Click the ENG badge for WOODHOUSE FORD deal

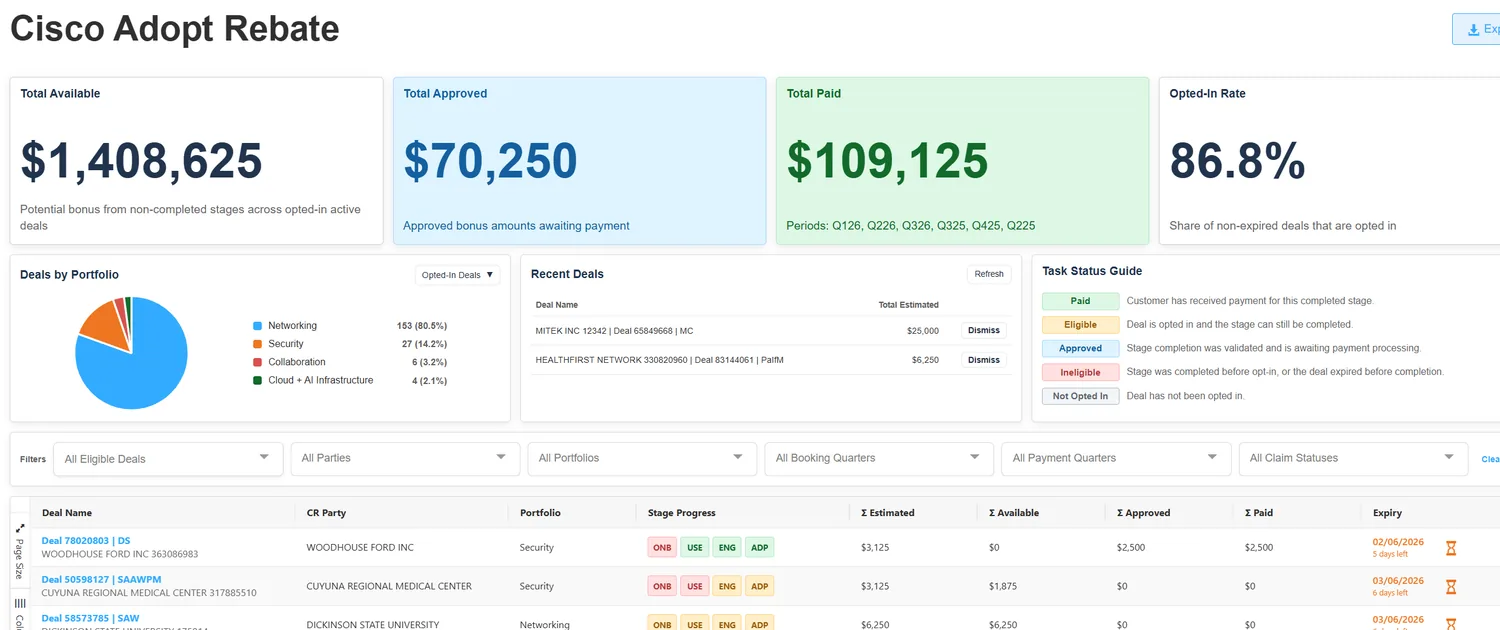(x=727, y=547)
